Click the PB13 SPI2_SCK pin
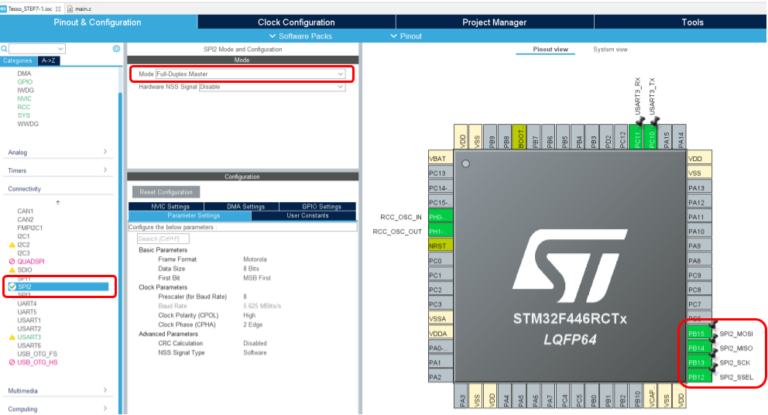 [x=699, y=362]
